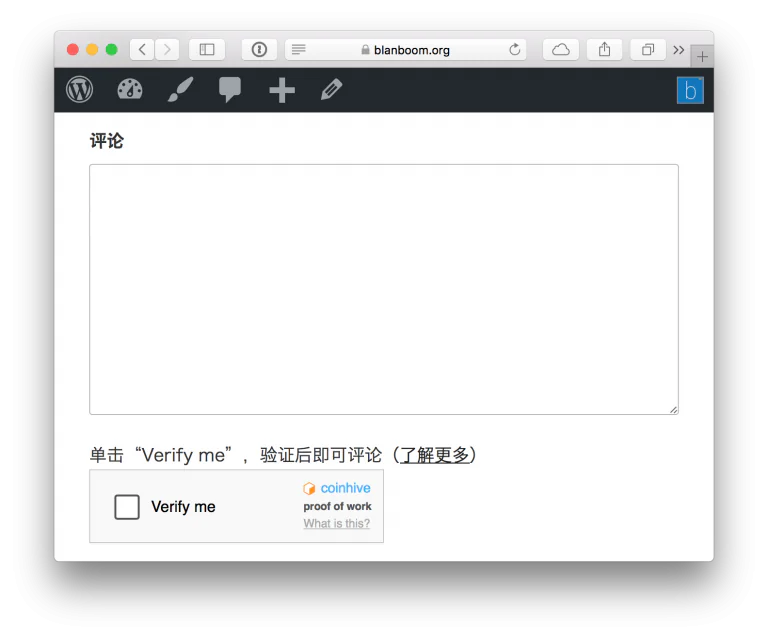Image resolution: width=768 pixels, height=639 pixels.
Task: Click the '评论' heading text
Action: [x=107, y=141]
